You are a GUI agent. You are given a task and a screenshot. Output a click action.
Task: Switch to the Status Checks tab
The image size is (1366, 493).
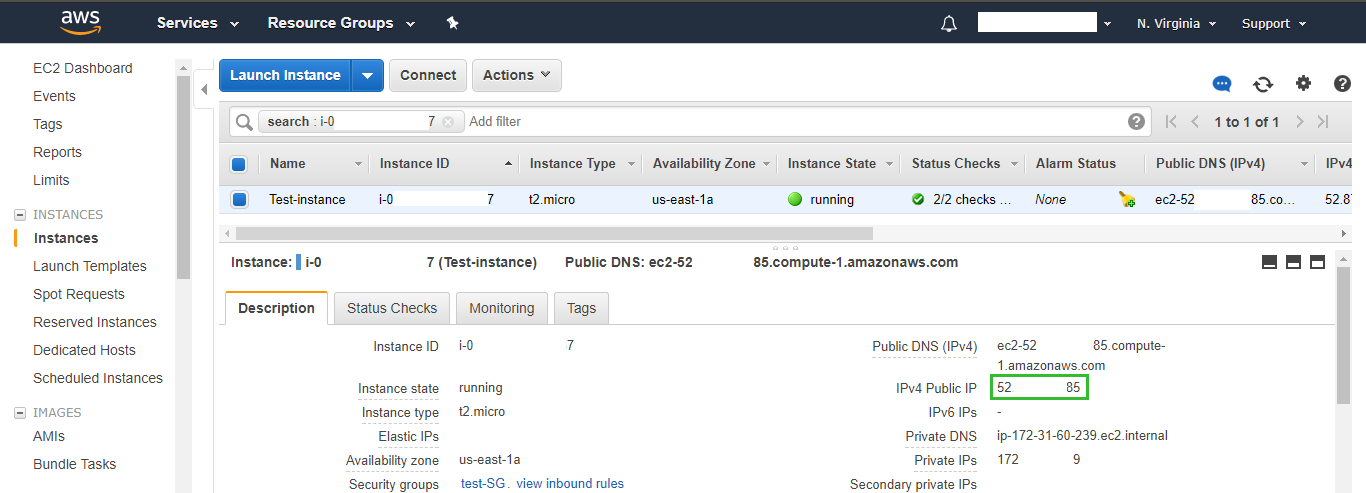point(392,308)
